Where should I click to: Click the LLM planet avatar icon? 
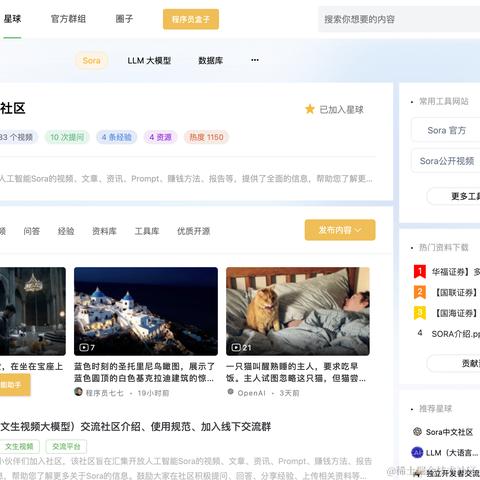(417, 452)
